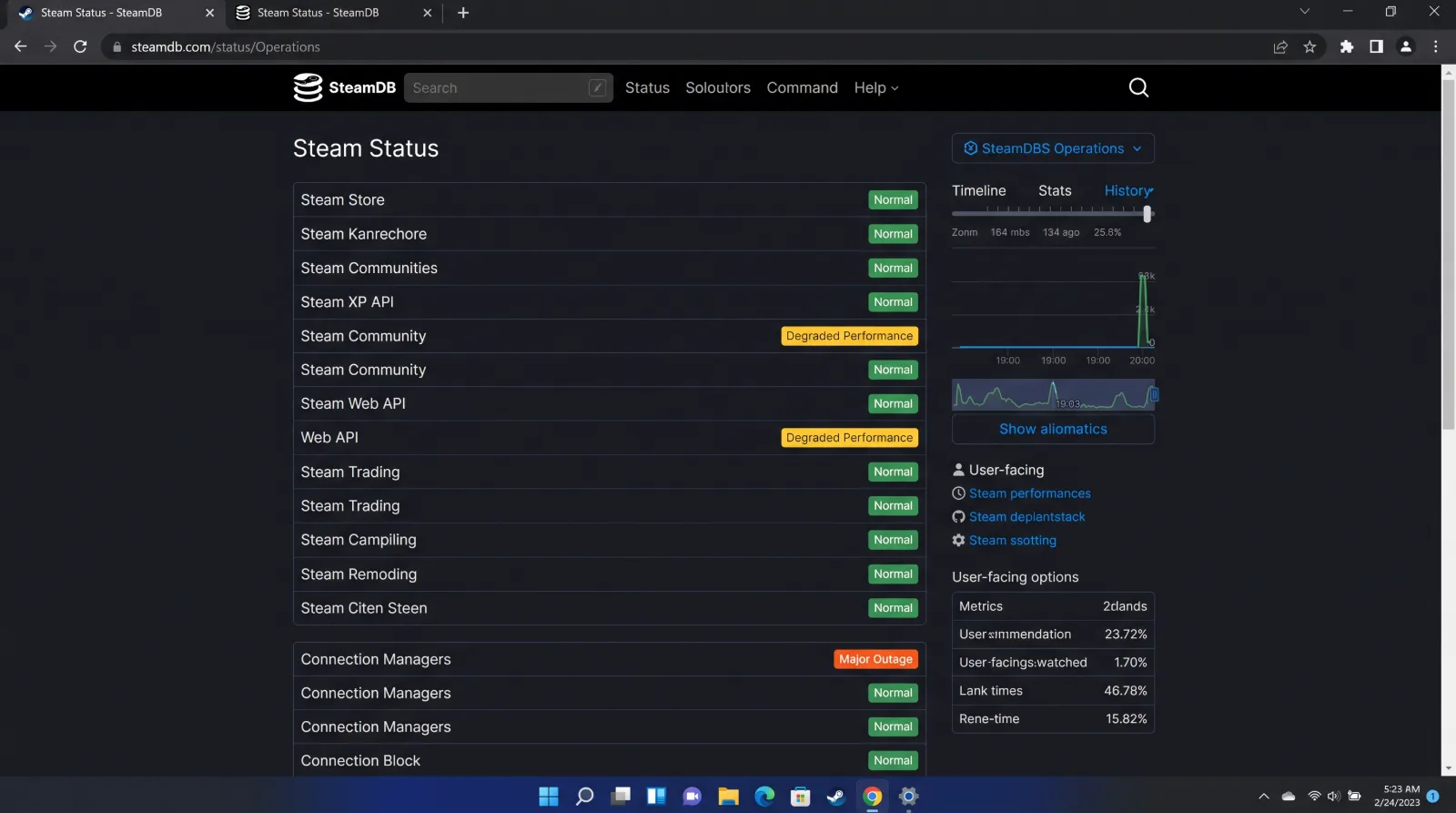Reload the SteamDB status page
Image resolution: width=1456 pixels, height=813 pixels.
click(80, 46)
